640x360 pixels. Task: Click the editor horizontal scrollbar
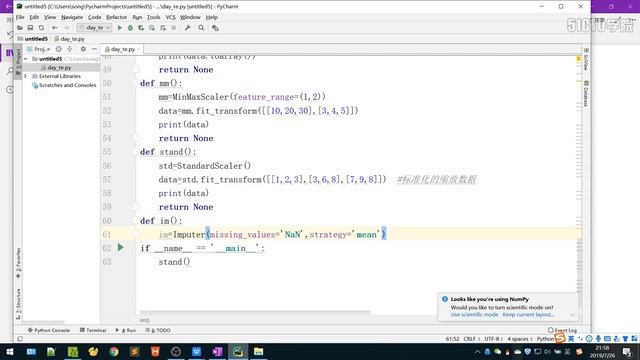(x=255, y=312)
